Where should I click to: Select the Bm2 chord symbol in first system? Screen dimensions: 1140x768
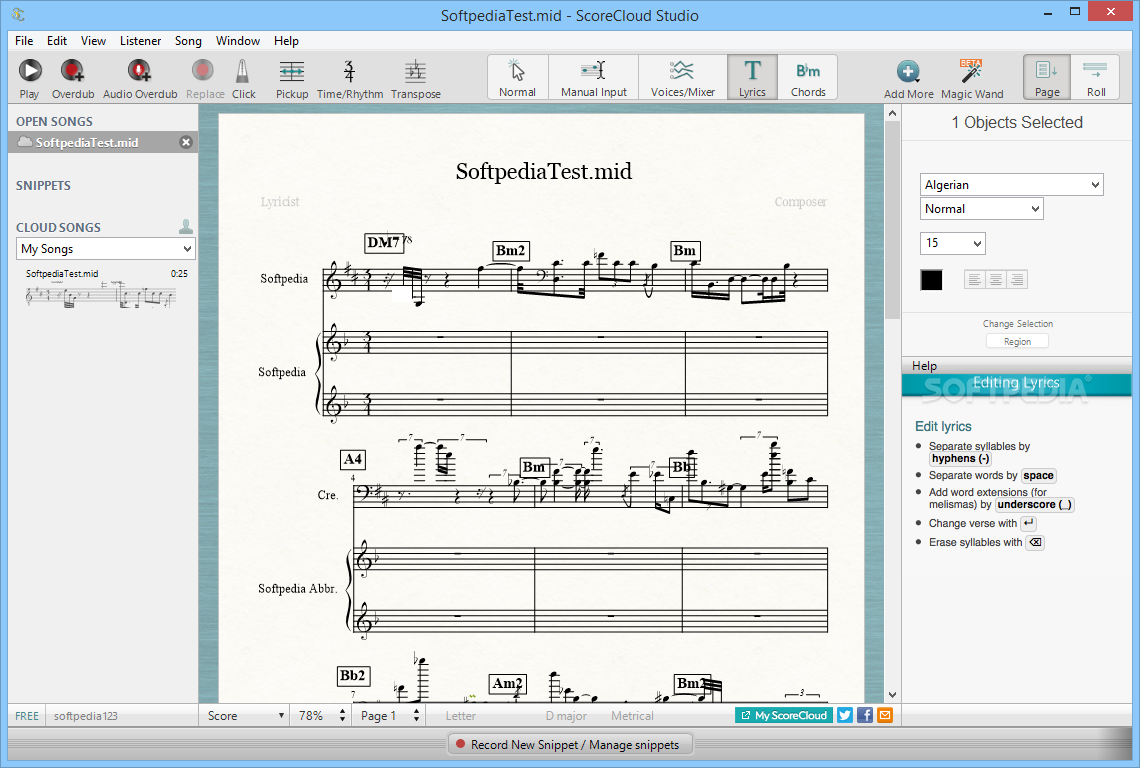(x=510, y=251)
